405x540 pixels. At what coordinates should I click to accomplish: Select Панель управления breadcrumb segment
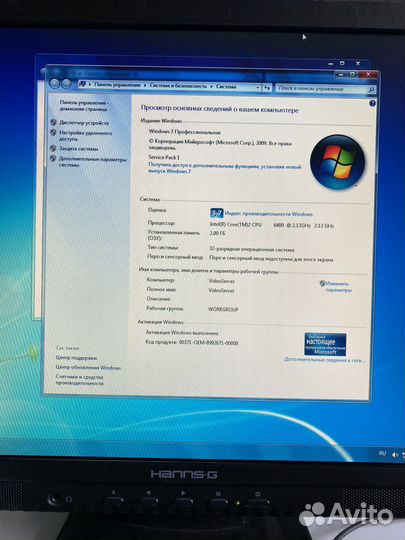tap(117, 85)
